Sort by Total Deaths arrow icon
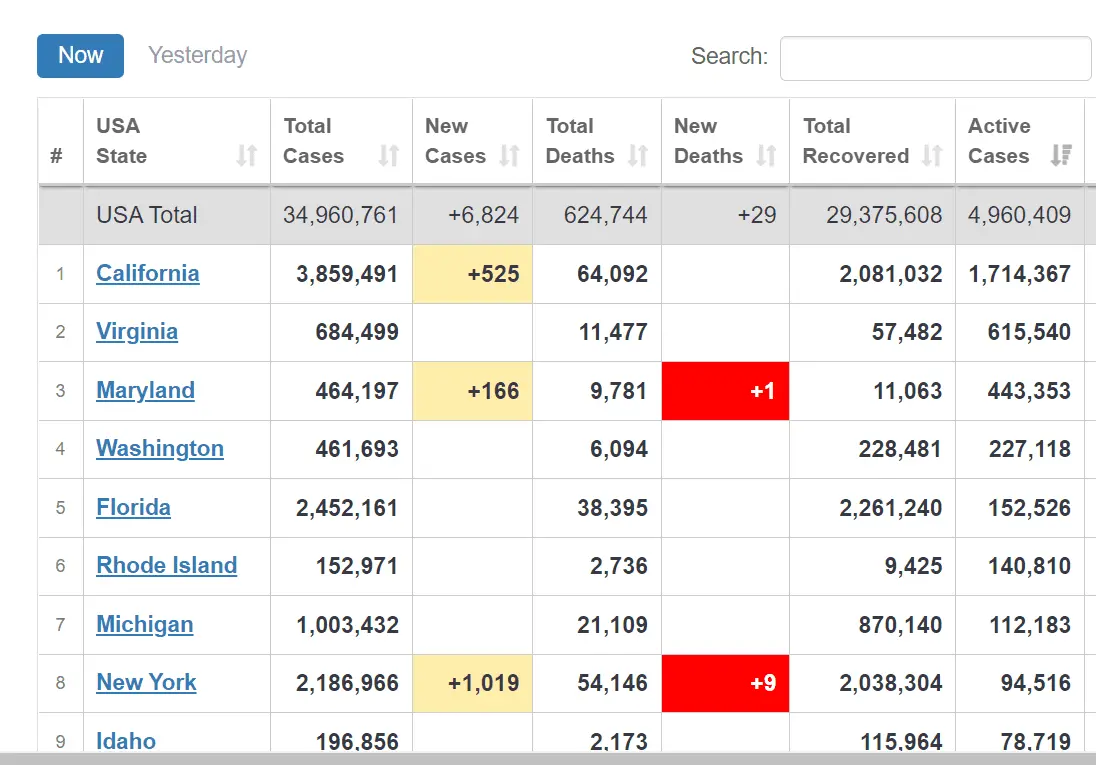 [637, 156]
